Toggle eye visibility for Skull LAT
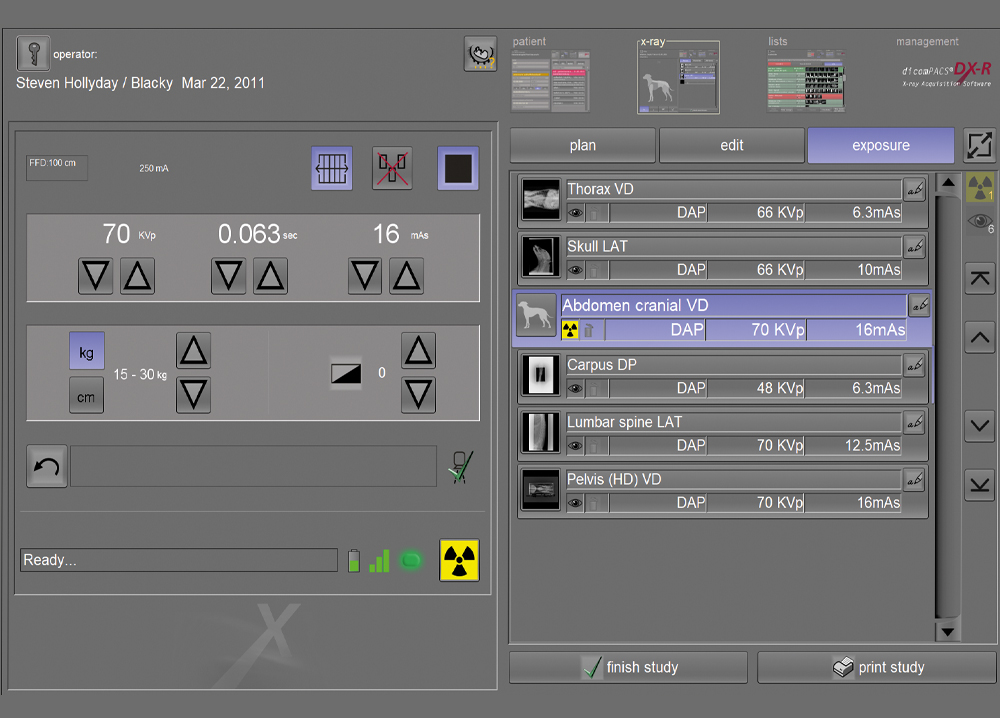This screenshot has width=1000, height=718. (575, 270)
